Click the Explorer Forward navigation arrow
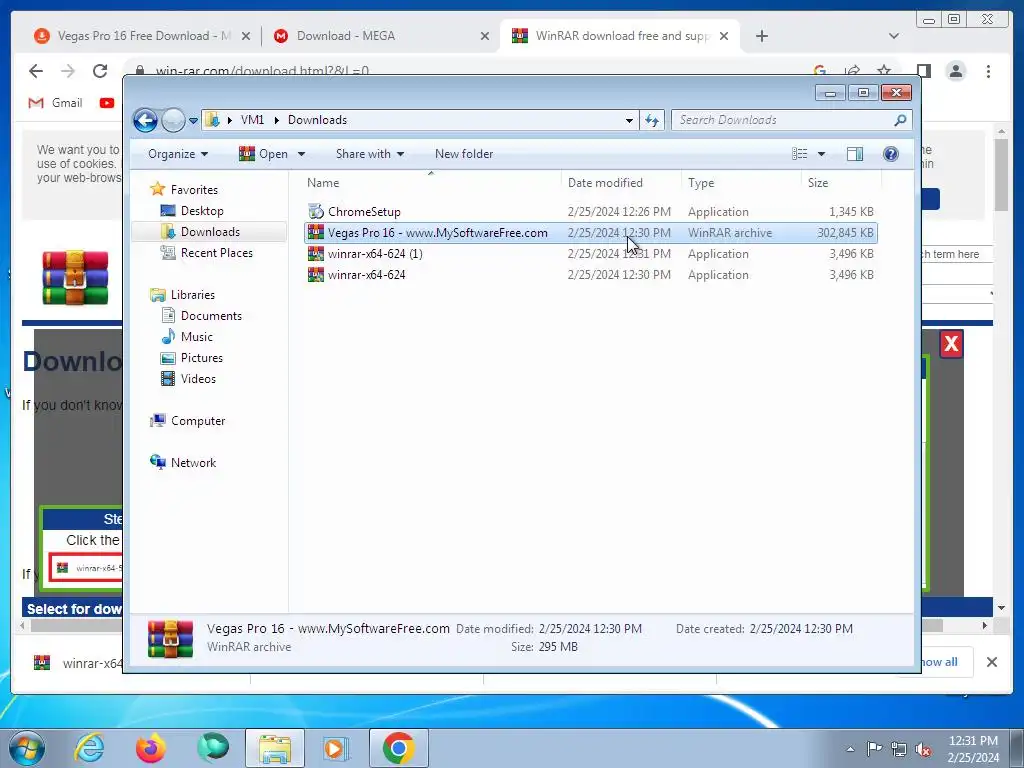Image resolution: width=1024 pixels, height=768 pixels. pos(173,120)
